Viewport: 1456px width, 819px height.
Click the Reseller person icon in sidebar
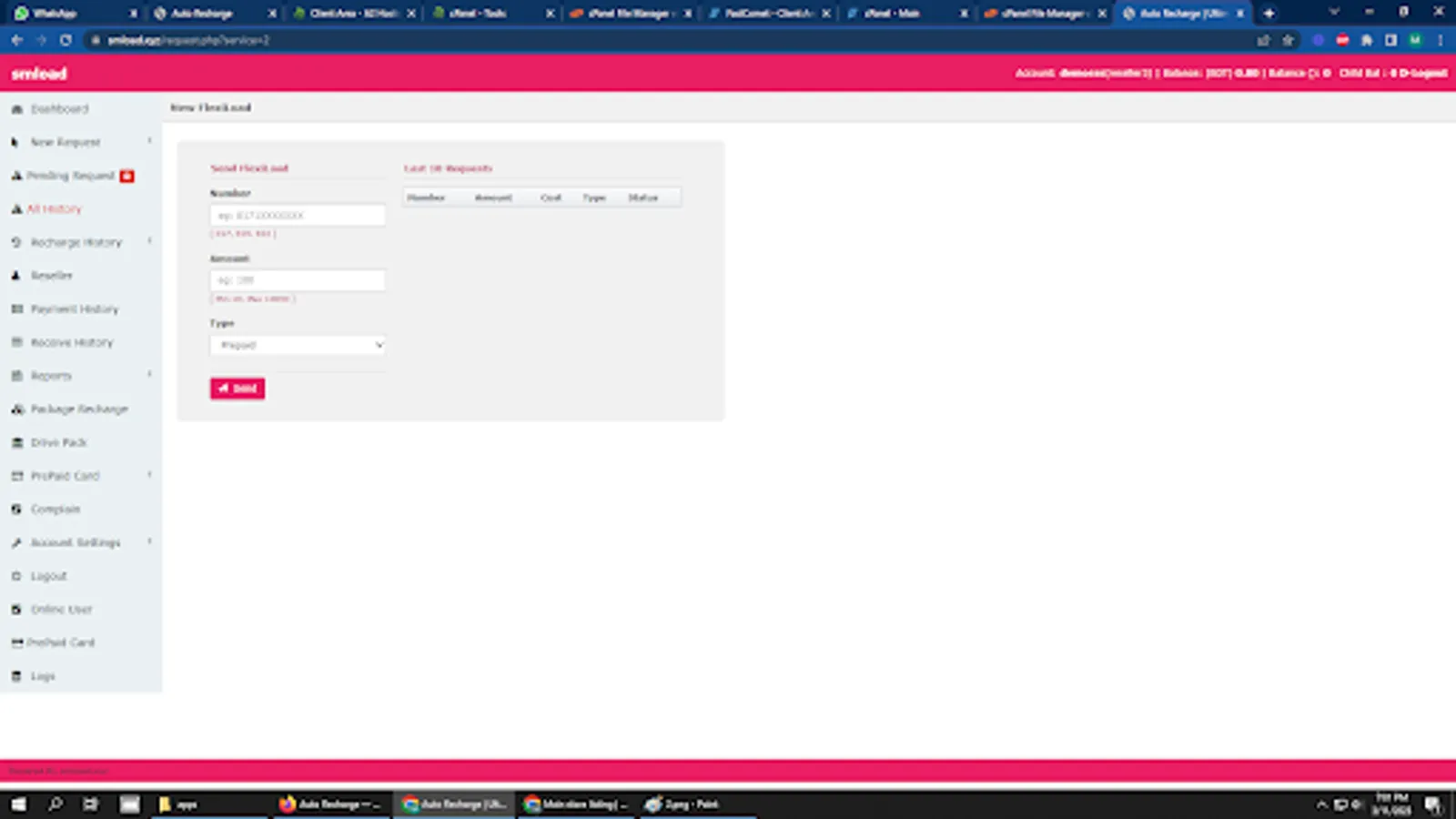(x=16, y=276)
